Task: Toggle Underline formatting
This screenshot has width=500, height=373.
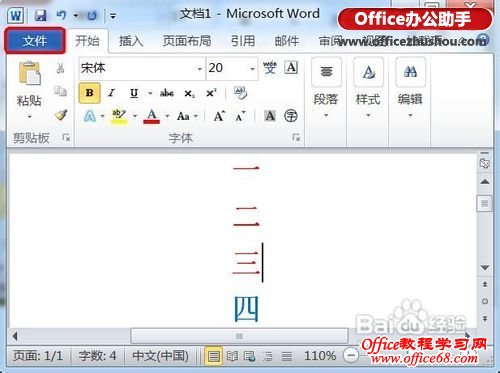Action: (134, 93)
